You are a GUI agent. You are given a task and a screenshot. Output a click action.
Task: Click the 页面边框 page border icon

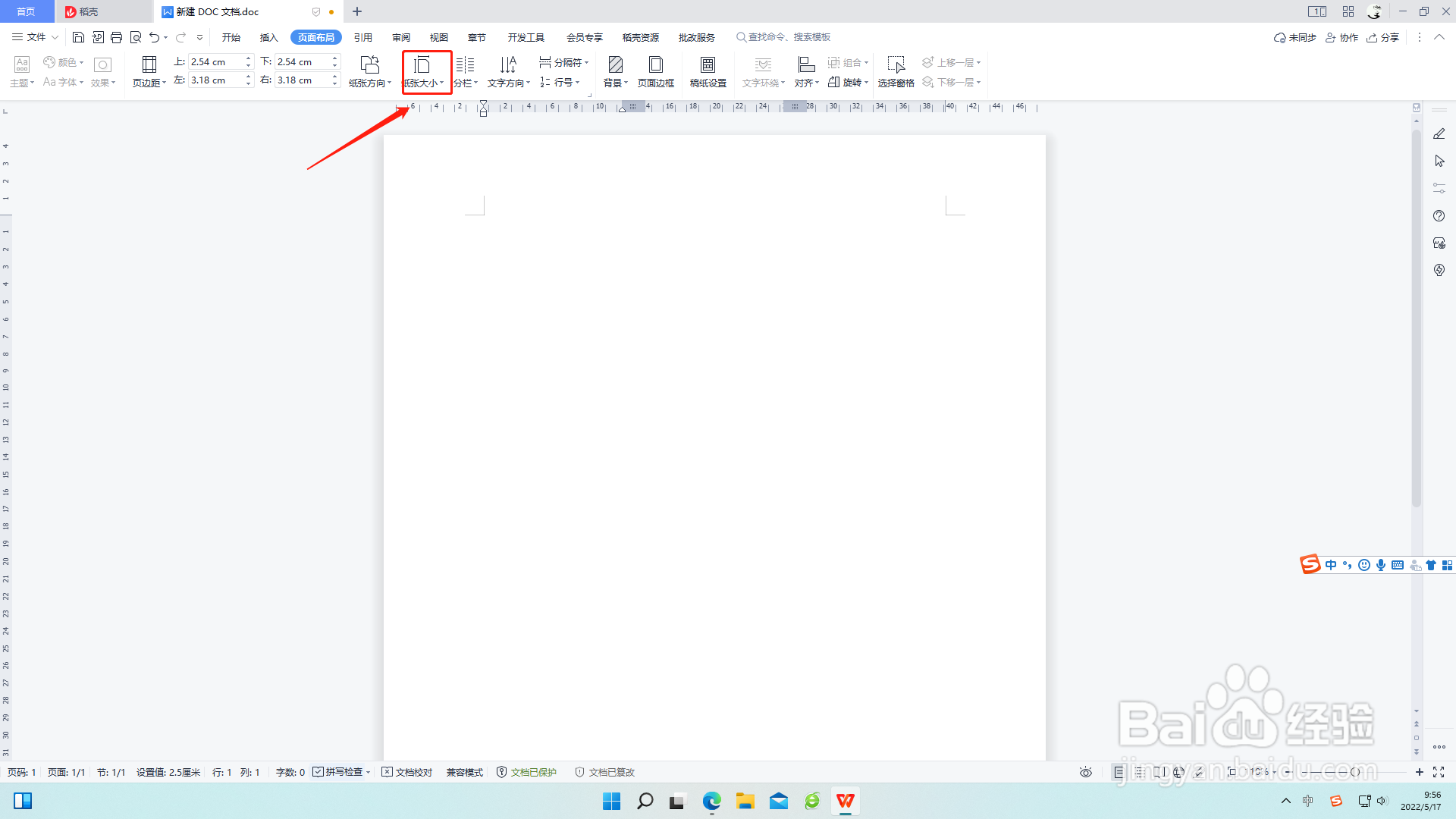tap(656, 65)
